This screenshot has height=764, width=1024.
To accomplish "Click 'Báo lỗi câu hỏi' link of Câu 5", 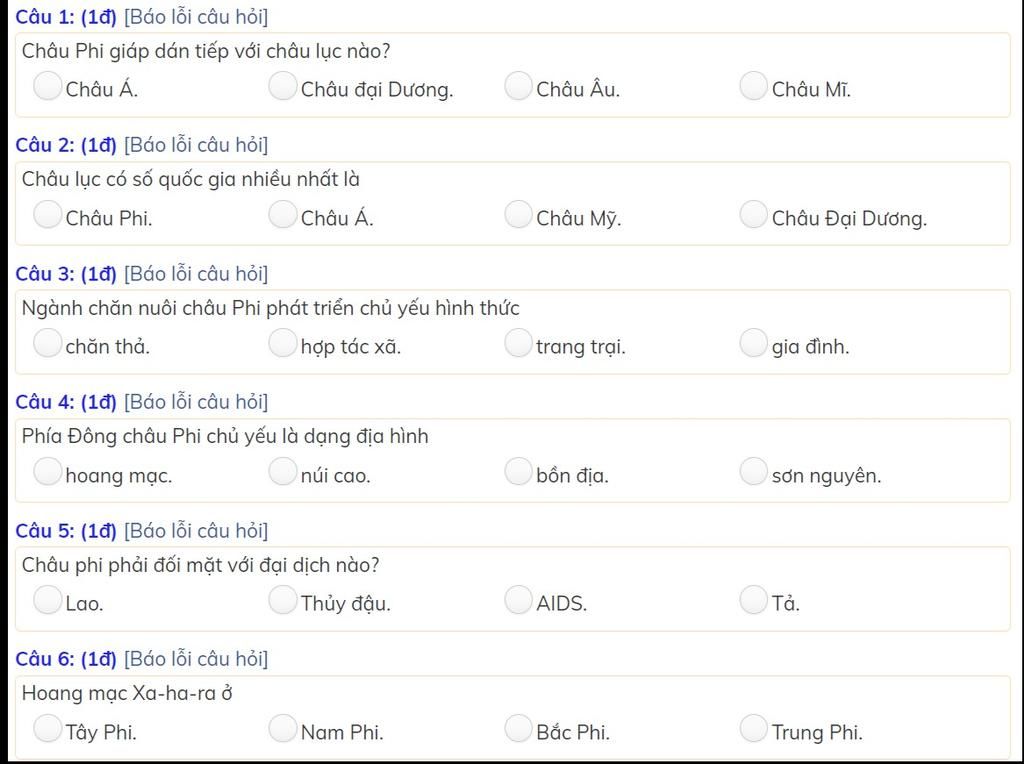I will pos(196,531).
